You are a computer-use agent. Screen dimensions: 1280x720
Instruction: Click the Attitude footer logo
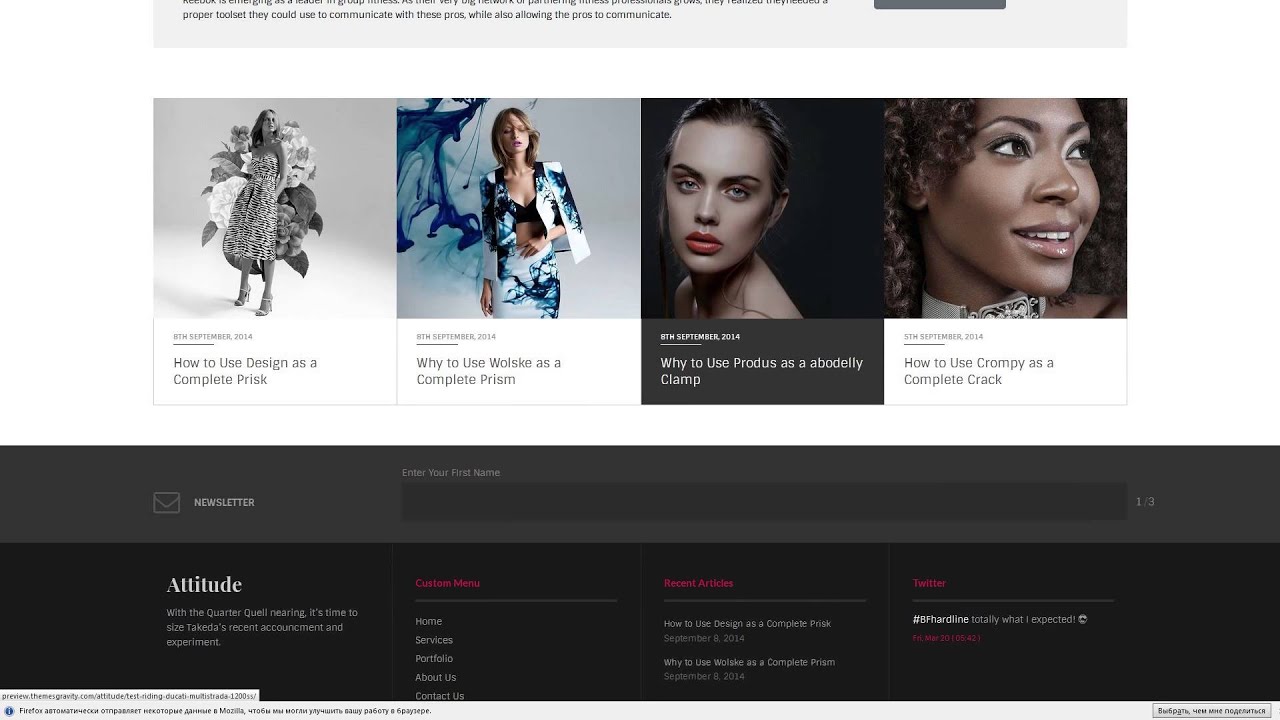click(x=204, y=584)
